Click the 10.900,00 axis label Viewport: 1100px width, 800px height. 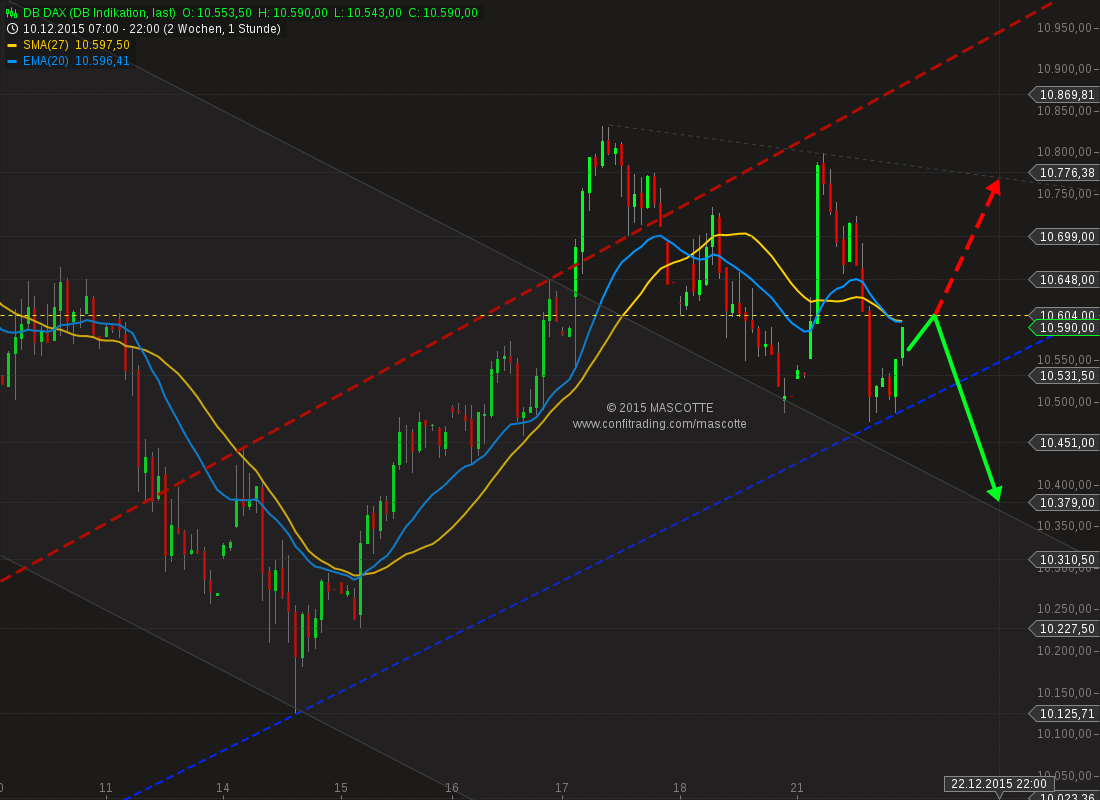1066,69
